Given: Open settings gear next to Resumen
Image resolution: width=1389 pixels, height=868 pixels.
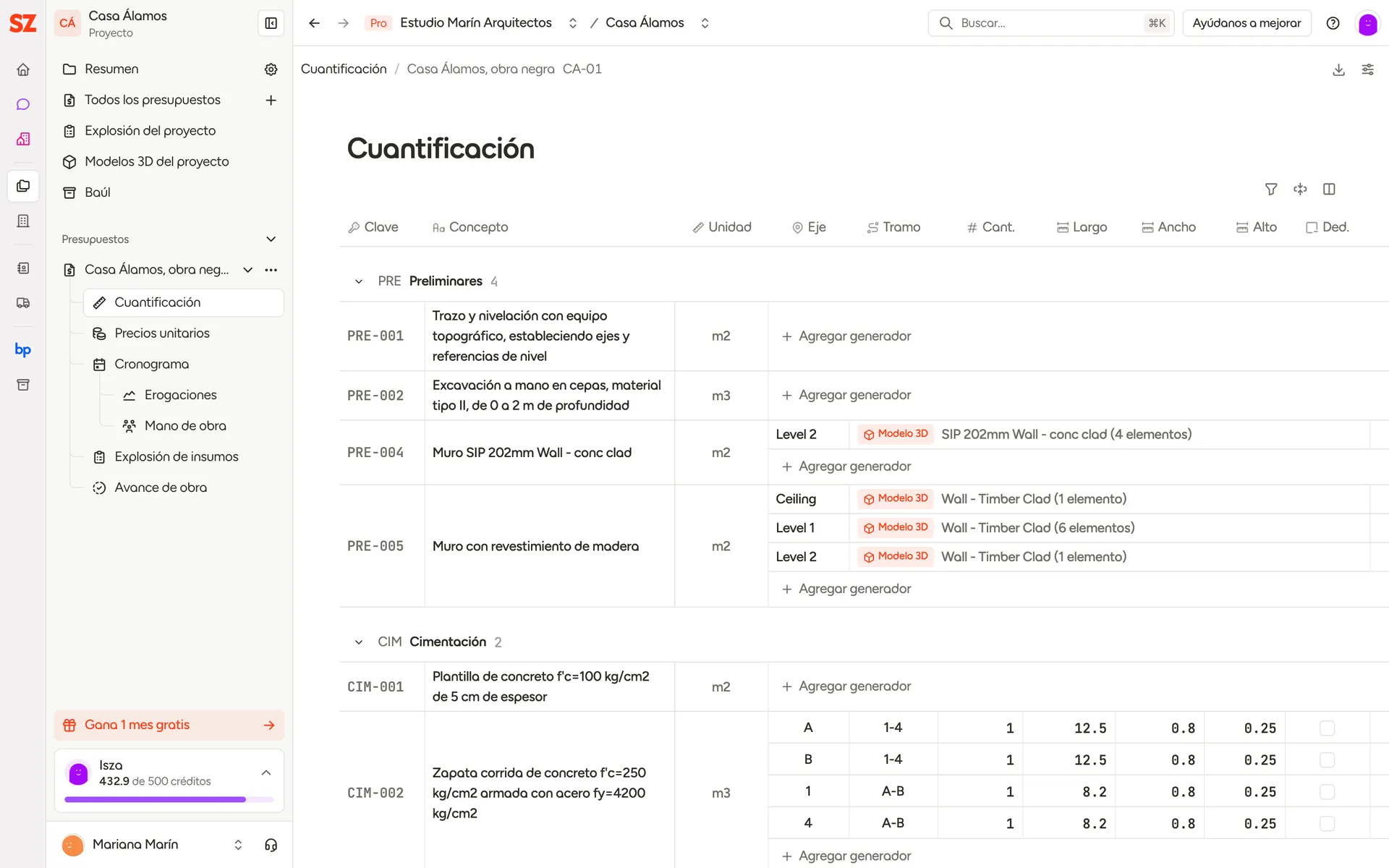Looking at the screenshot, I should point(271,69).
